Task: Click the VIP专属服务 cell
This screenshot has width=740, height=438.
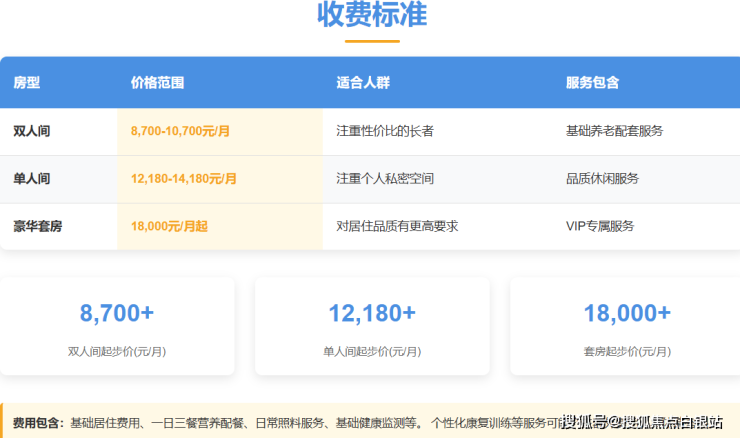Action: [599, 226]
